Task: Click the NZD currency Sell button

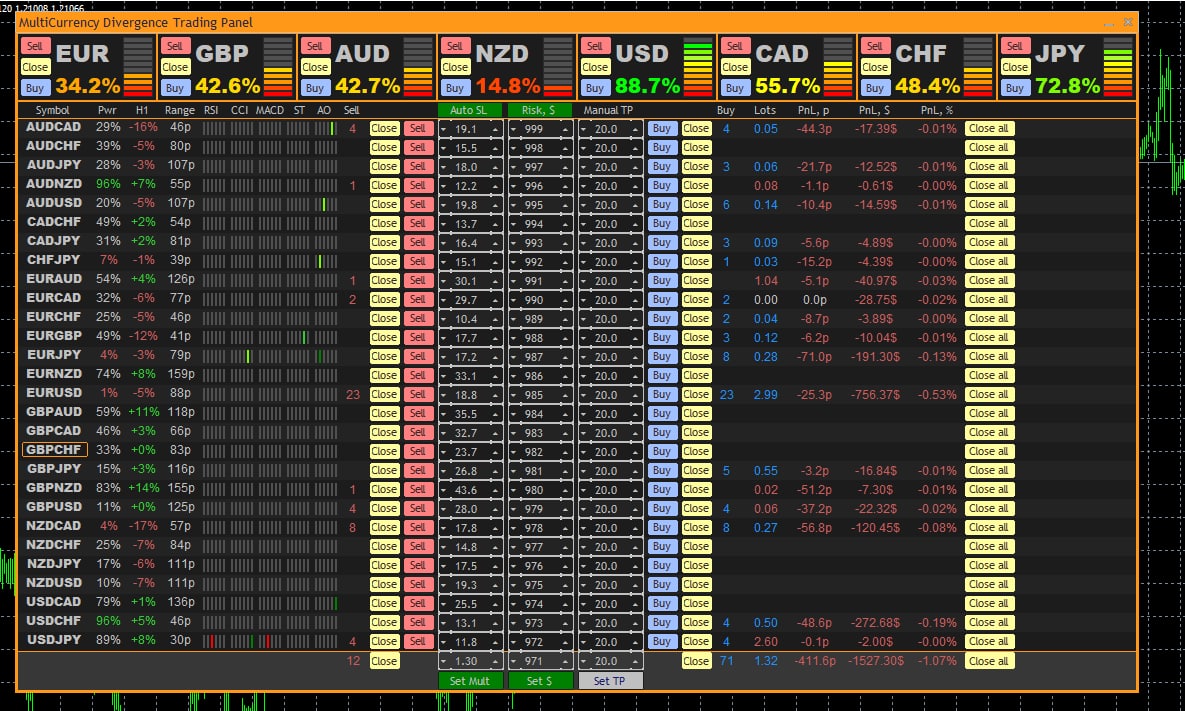Action: [x=454, y=46]
